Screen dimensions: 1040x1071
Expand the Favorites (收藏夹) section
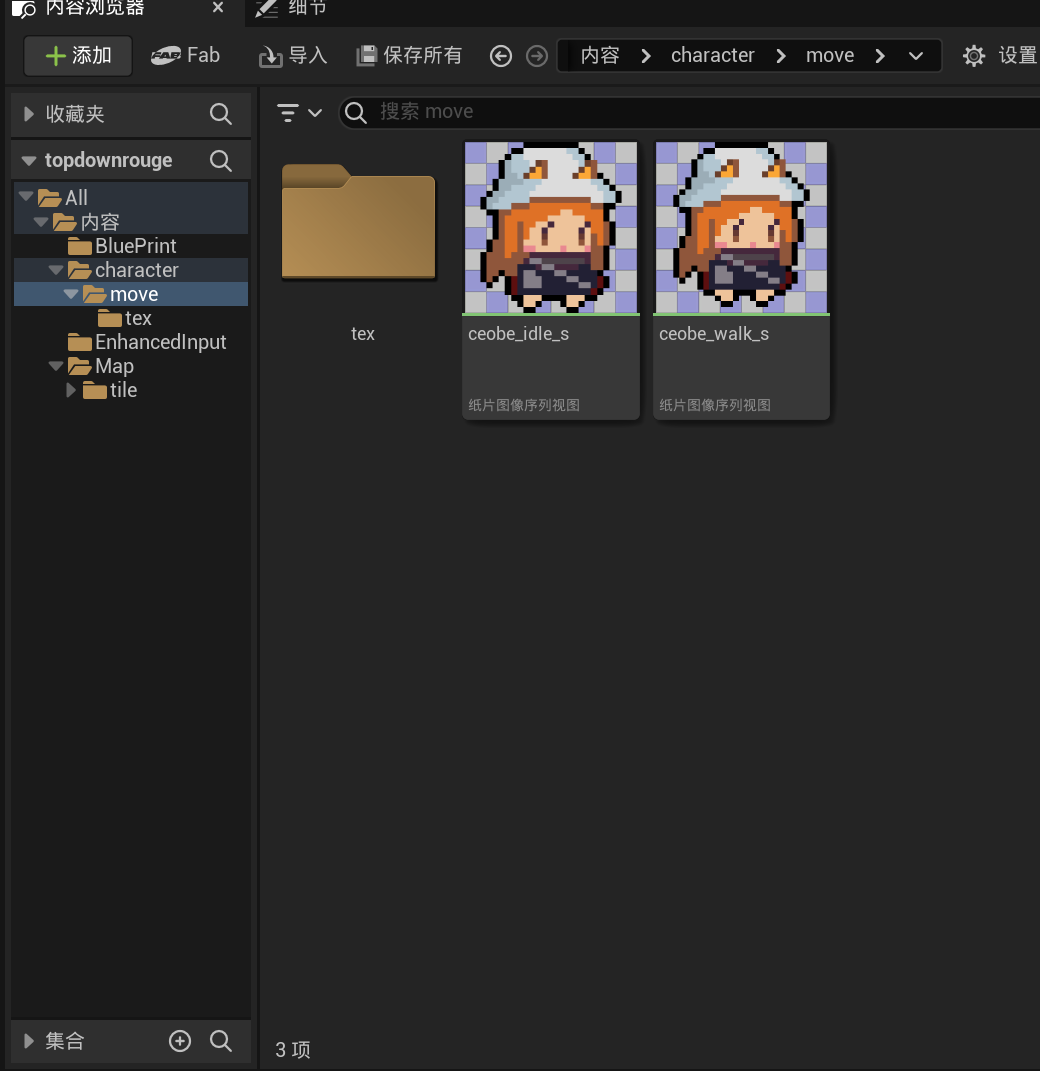point(29,114)
